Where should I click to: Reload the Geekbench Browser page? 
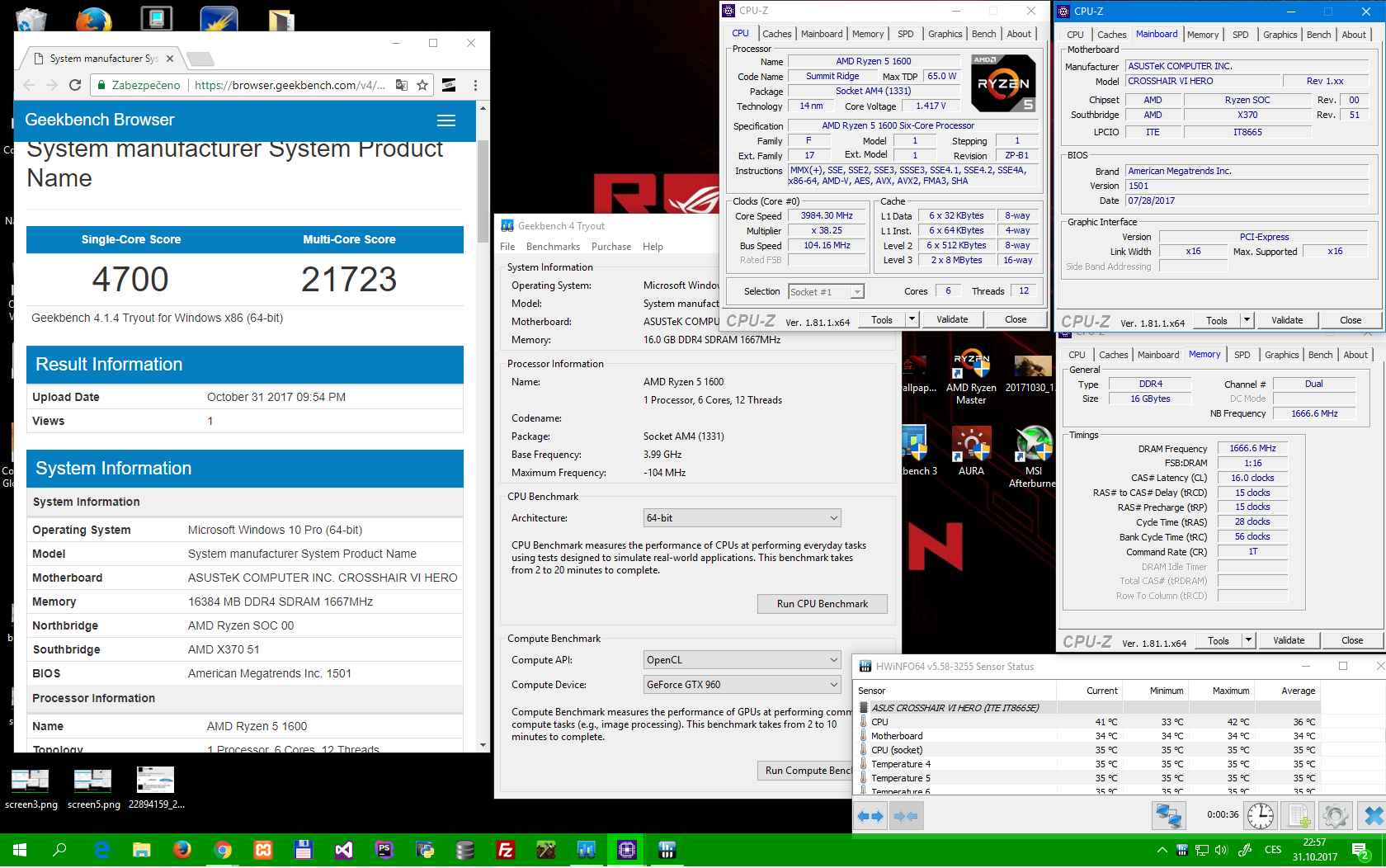tap(75, 85)
